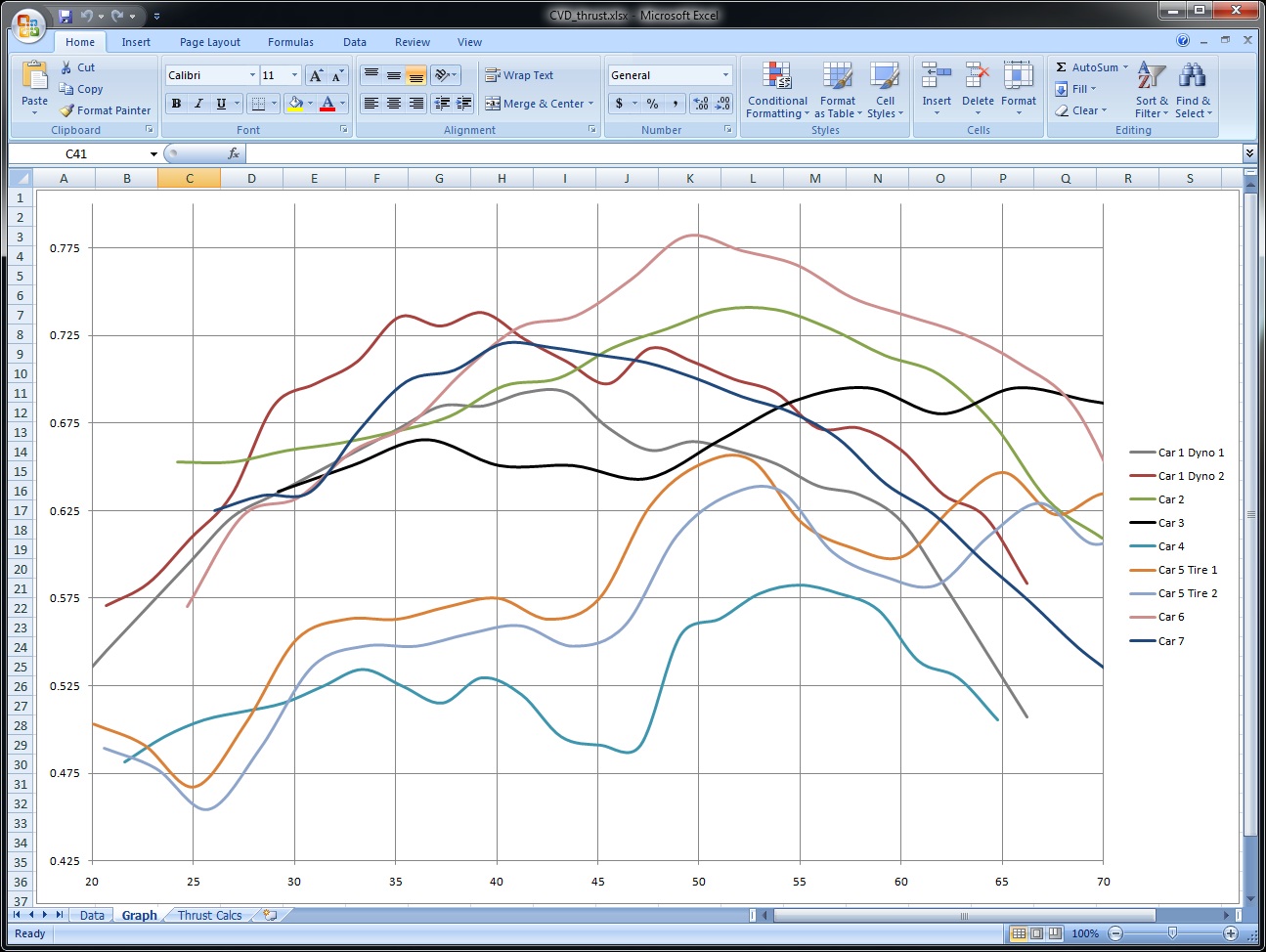Click the zoom slider handle
This screenshot has height=952, width=1266.
1172,933
